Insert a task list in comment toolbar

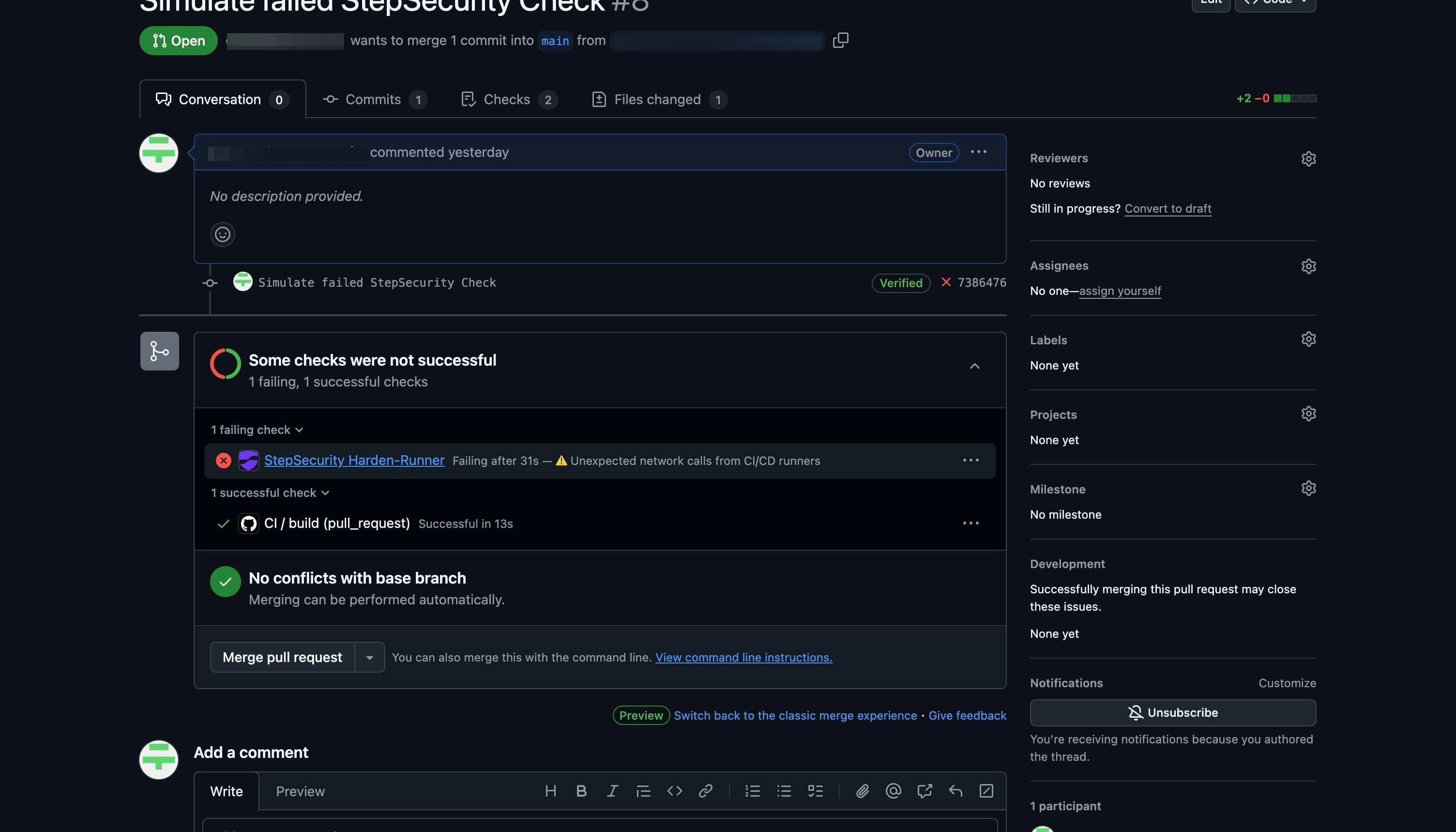pos(815,791)
